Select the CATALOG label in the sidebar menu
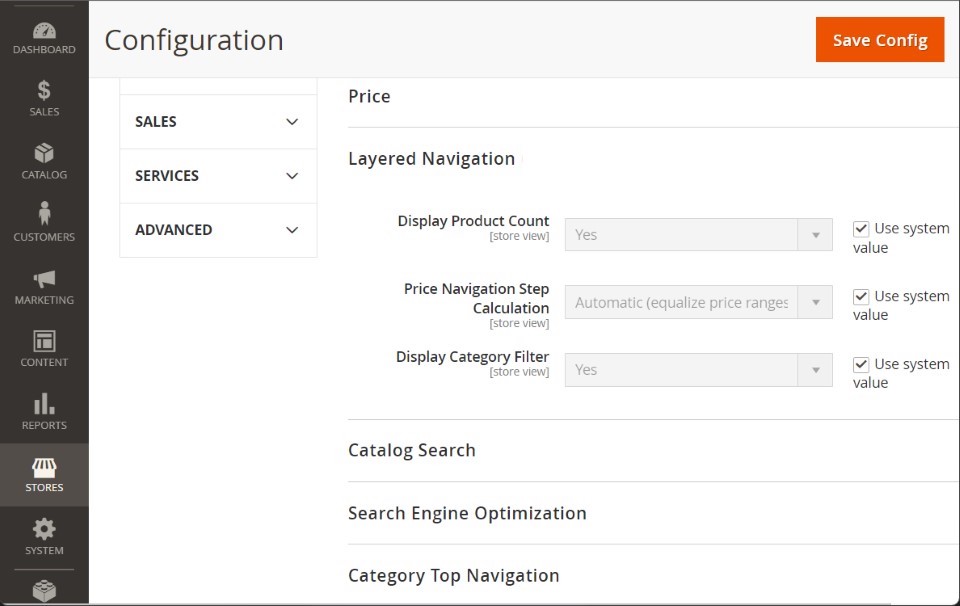Viewport: 960px width, 606px height. click(44, 174)
